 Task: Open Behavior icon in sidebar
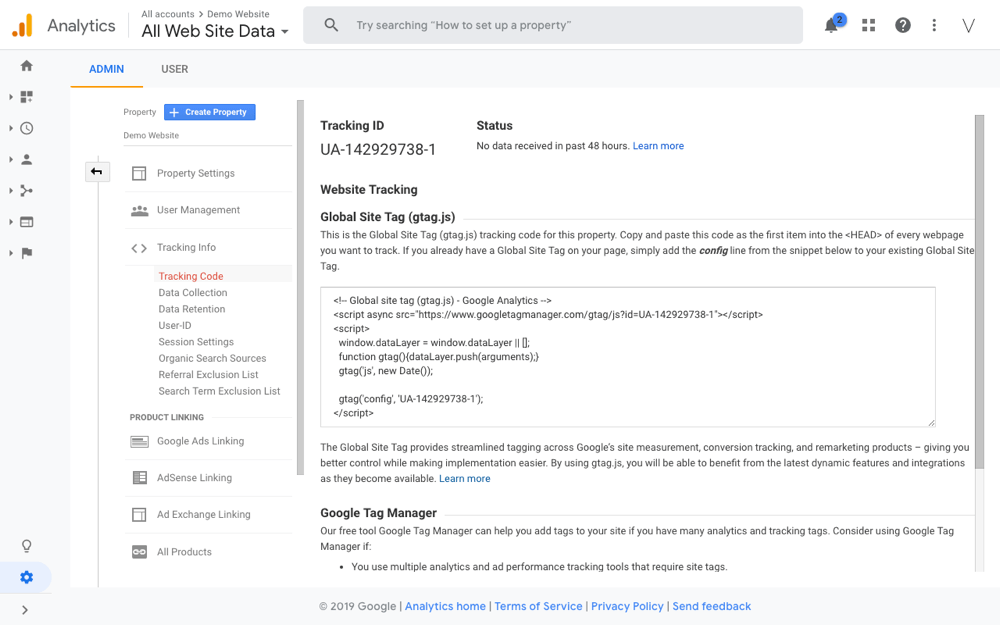[26, 222]
